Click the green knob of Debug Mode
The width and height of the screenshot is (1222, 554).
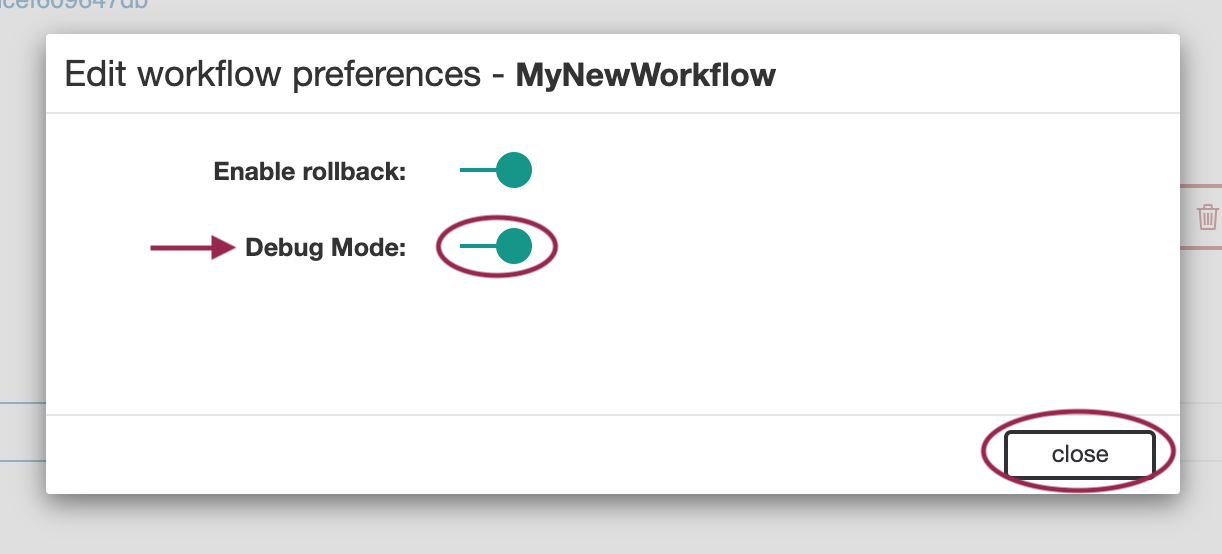tap(514, 247)
